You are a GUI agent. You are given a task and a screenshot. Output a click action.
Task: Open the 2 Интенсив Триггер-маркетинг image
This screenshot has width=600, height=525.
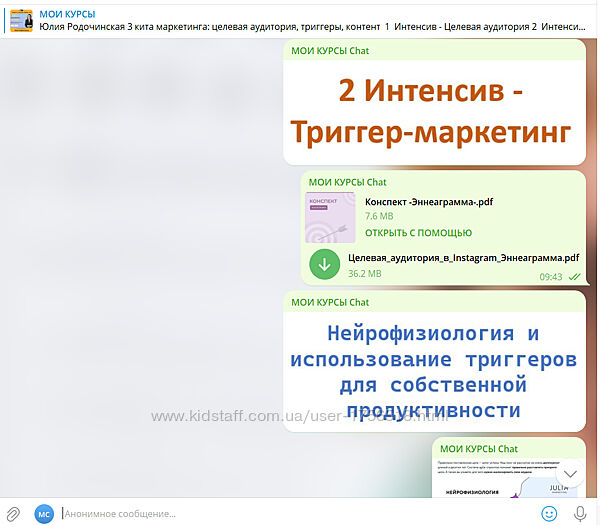click(x=434, y=112)
